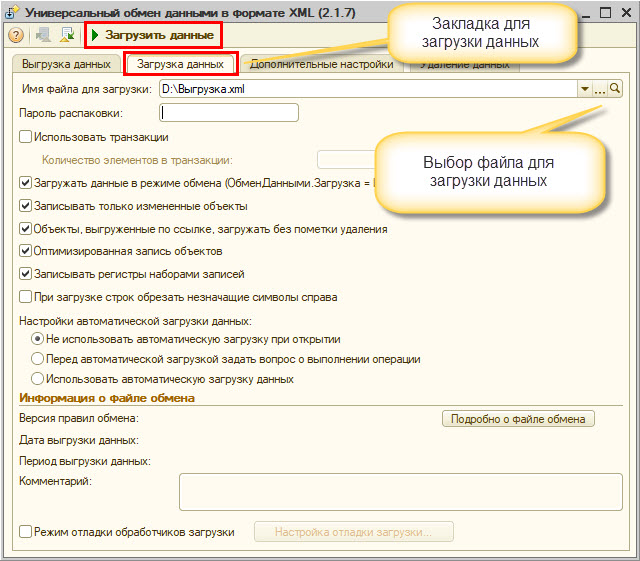Maximize the window
Image resolution: width=640 pixels, height=561 pixels.
click(605, 13)
